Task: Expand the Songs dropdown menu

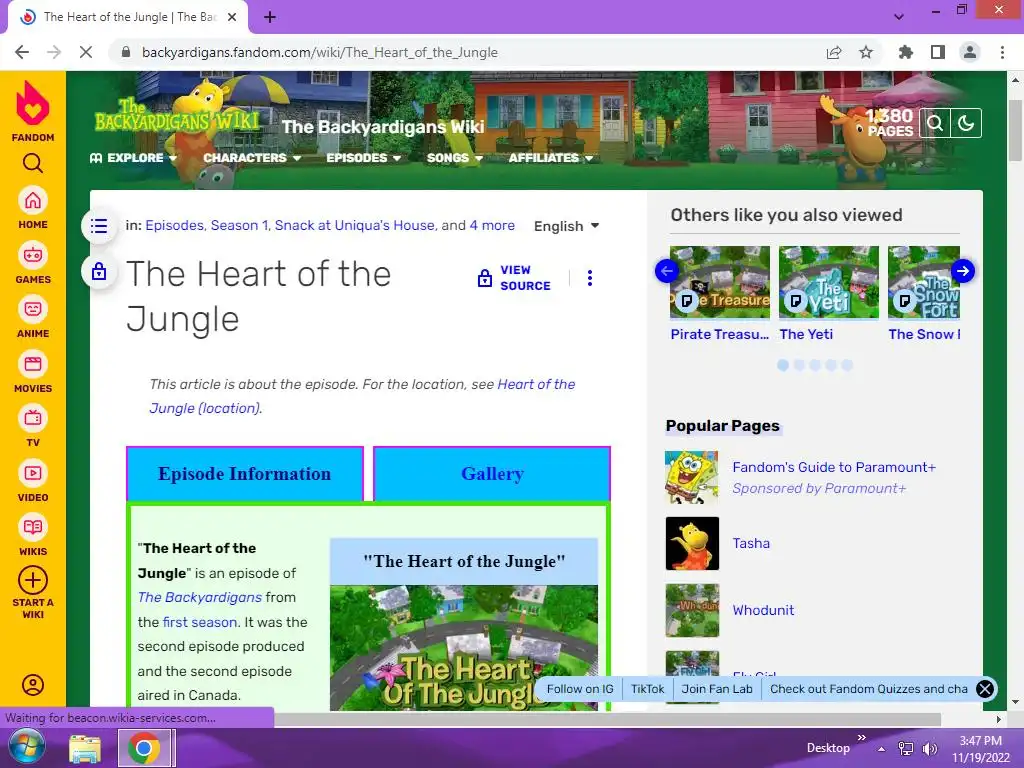Action: point(455,158)
